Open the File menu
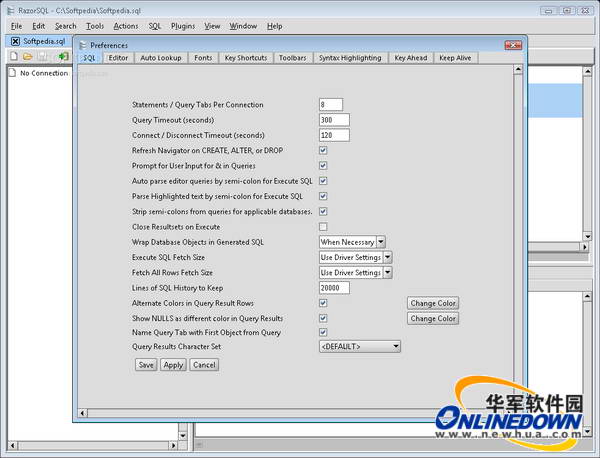The height and width of the screenshot is (458, 600). [x=16, y=26]
